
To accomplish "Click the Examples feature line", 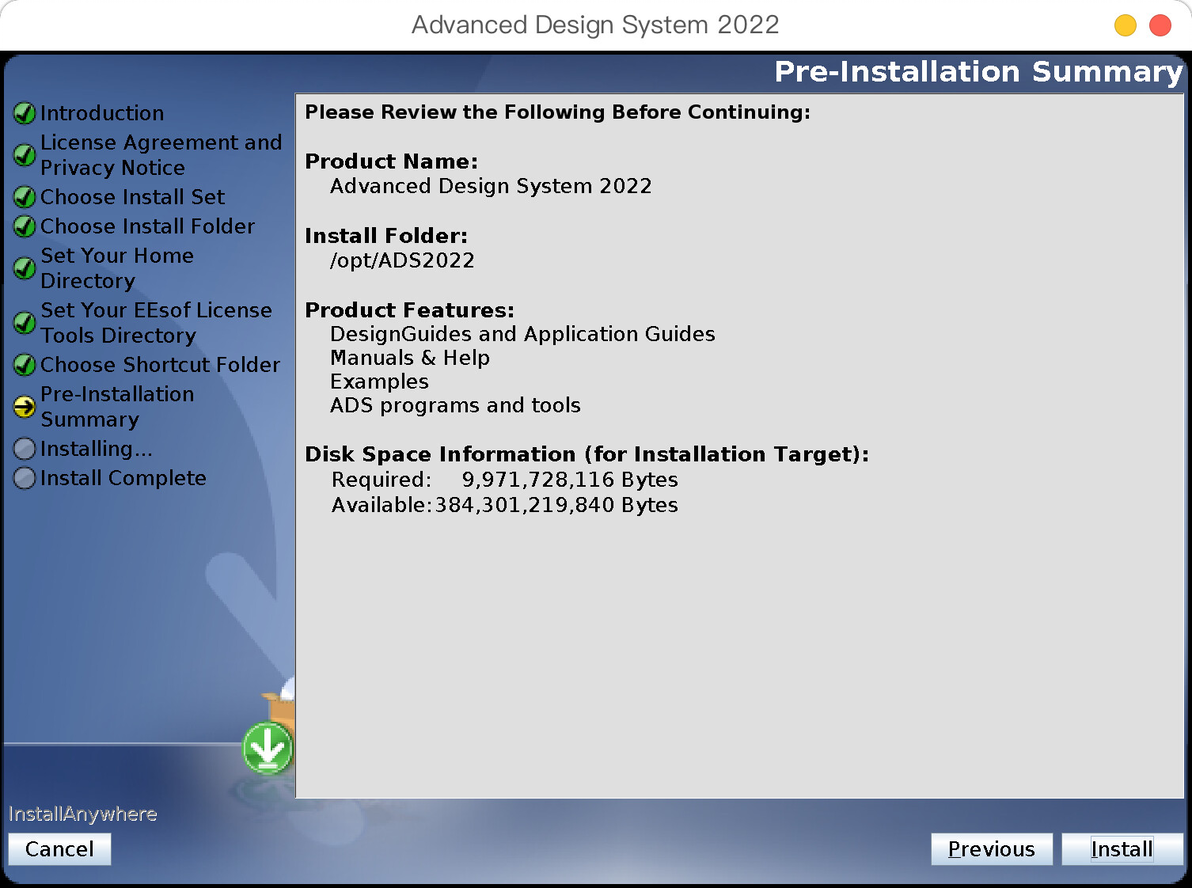I will [x=379, y=382].
